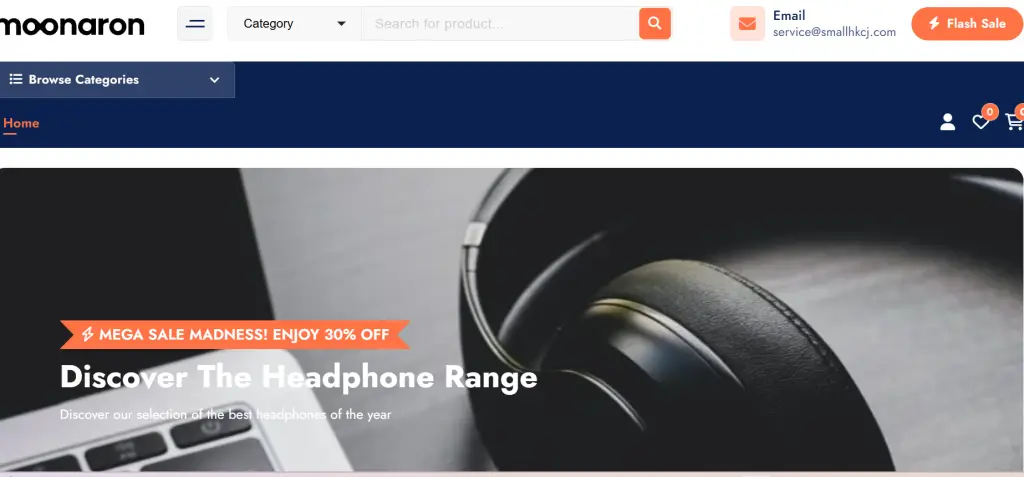Click the service@smallhkcj.com email link

(834, 31)
